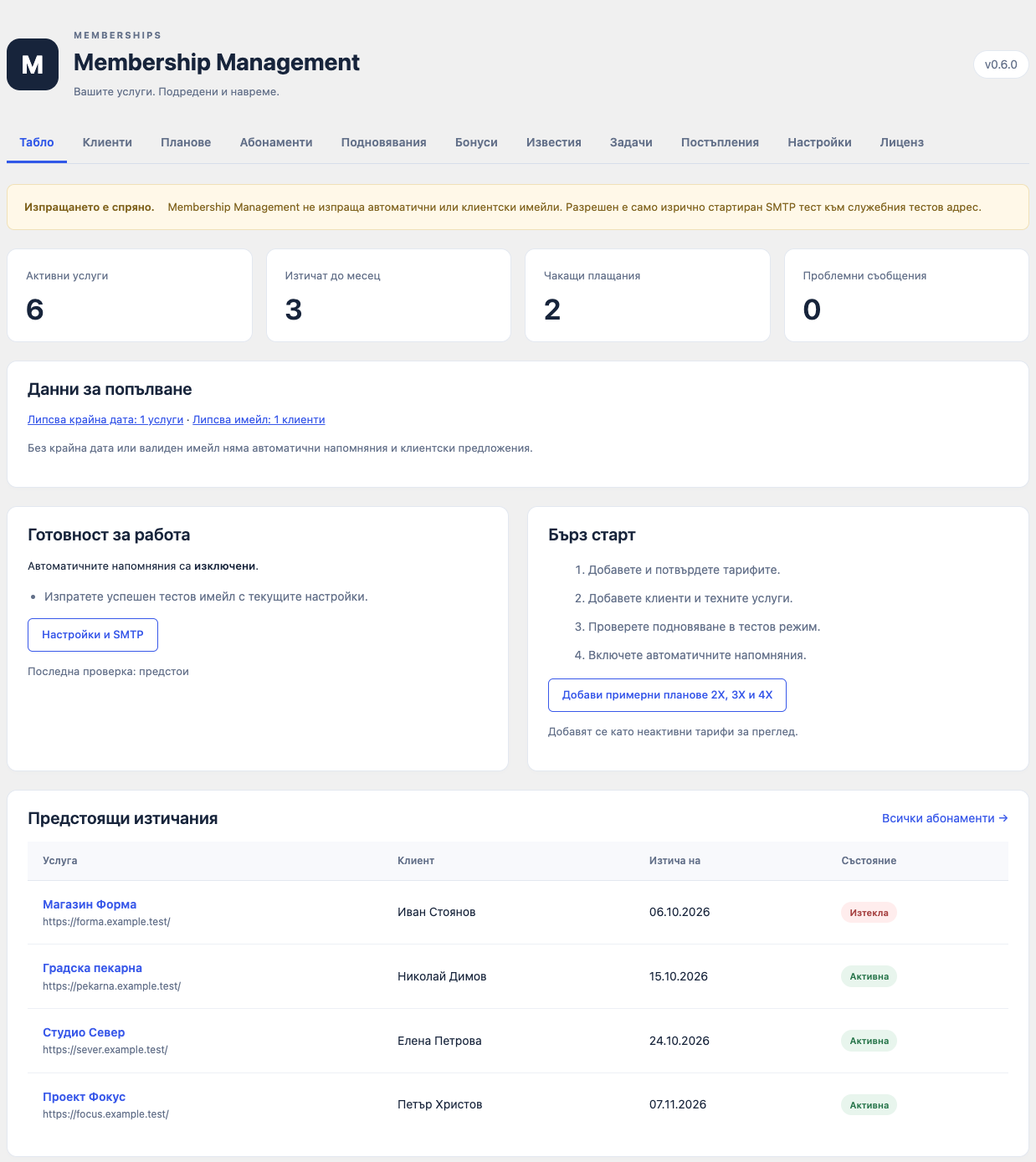
Task: Click the M logo icon
Action: (33, 64)
